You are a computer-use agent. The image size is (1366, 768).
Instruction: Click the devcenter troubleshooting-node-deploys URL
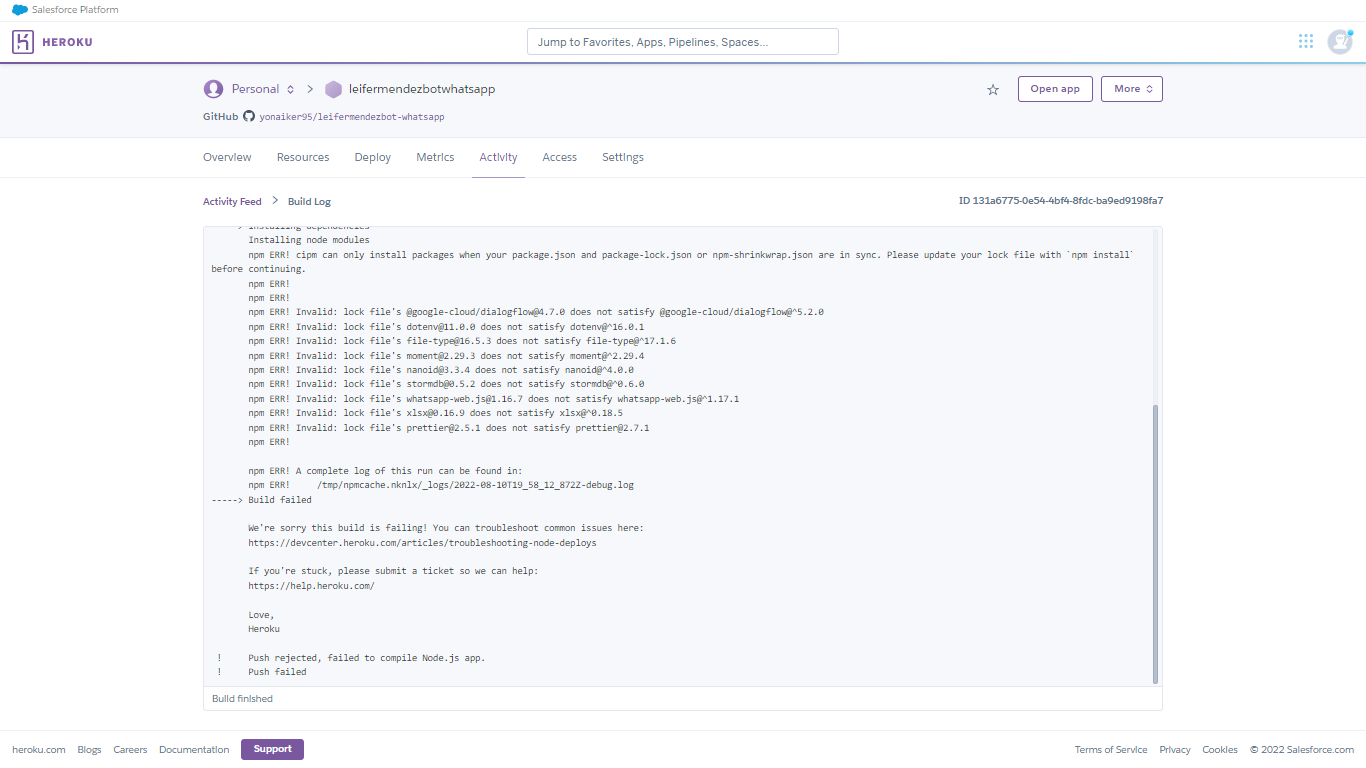(422, 543)
